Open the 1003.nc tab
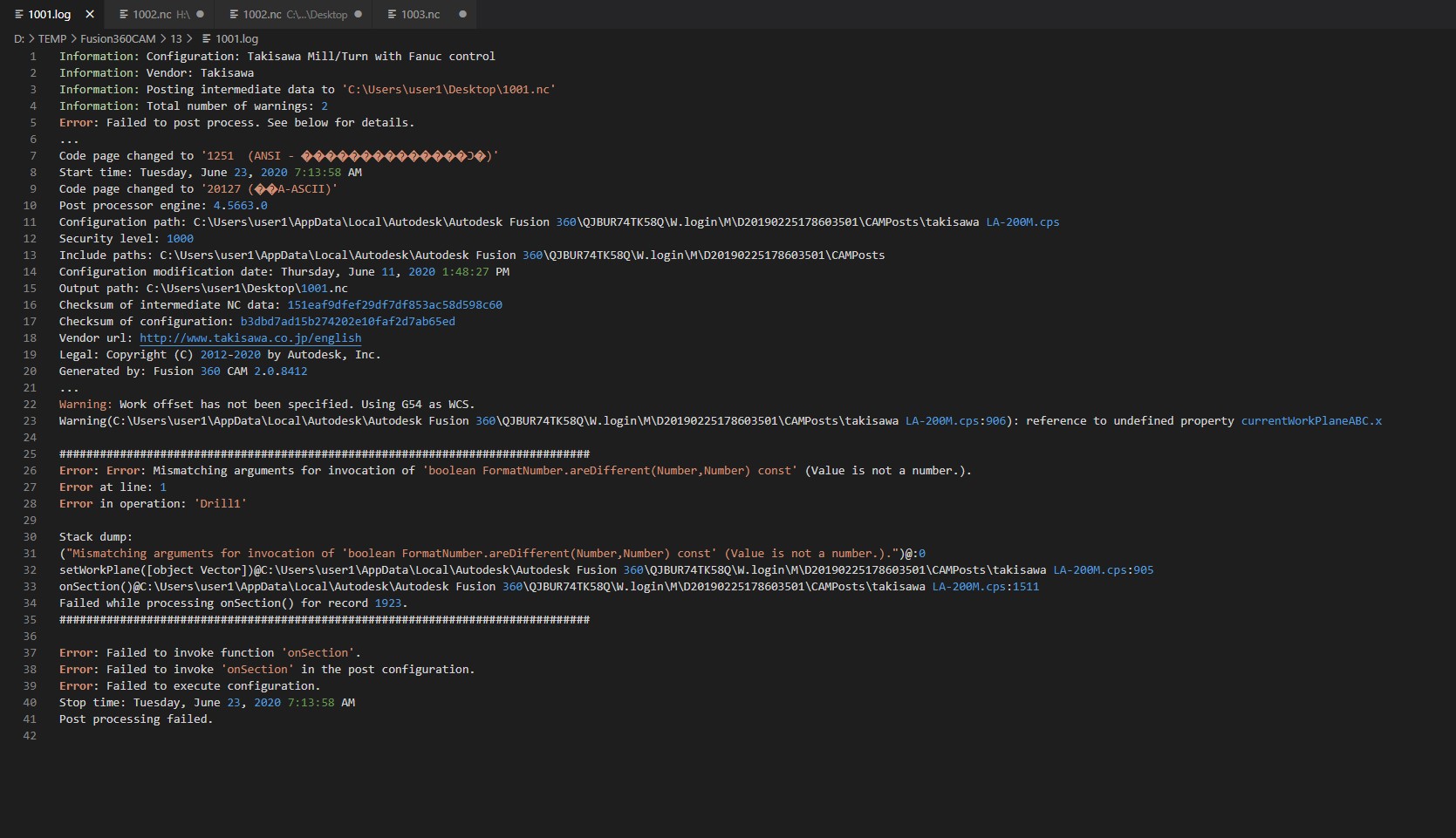 420,14
